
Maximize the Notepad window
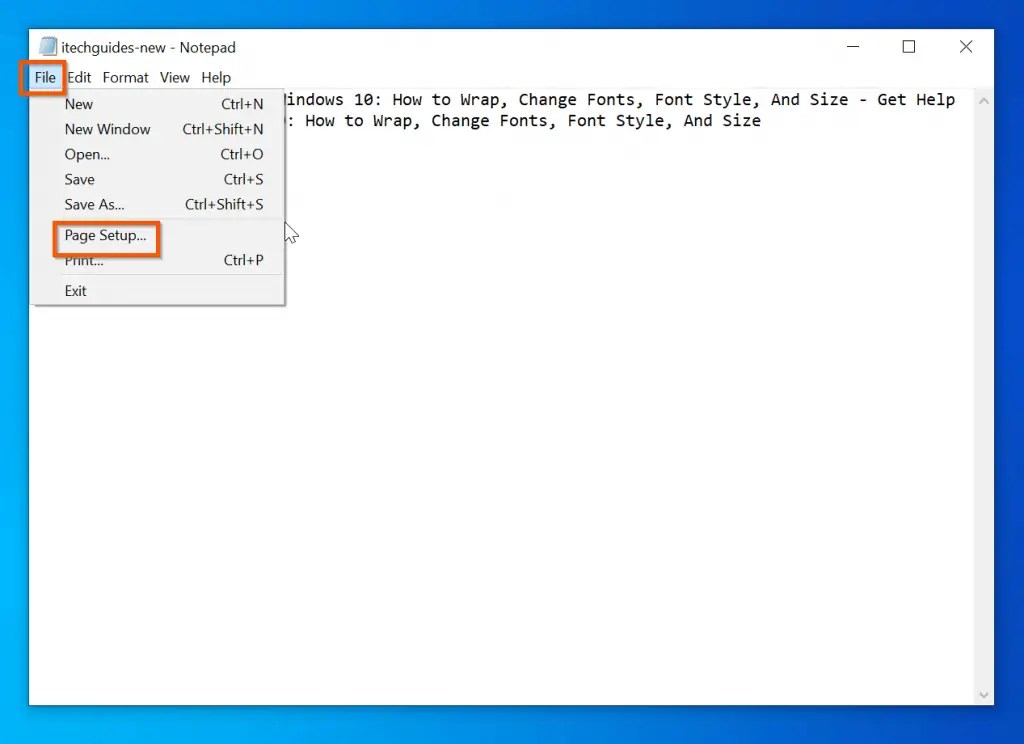coord(909,47)
